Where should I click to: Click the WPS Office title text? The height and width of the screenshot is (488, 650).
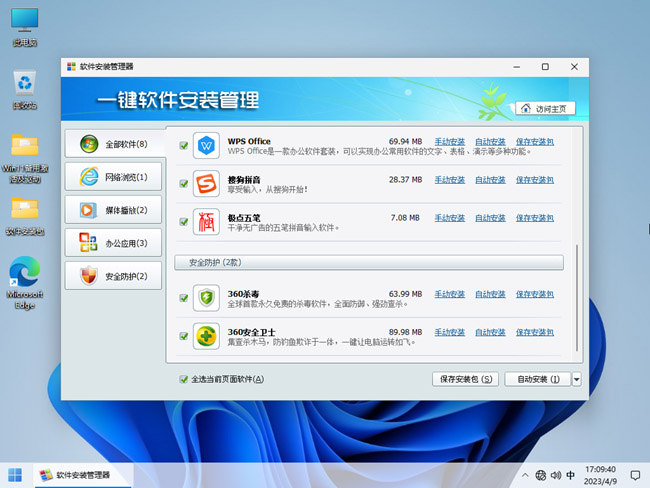pos(249,141)
